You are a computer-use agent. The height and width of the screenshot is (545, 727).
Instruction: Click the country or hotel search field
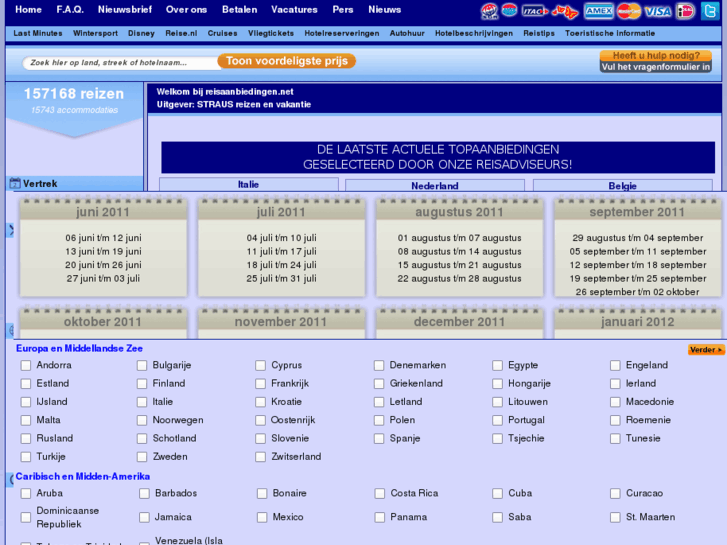tap(118, 62)
